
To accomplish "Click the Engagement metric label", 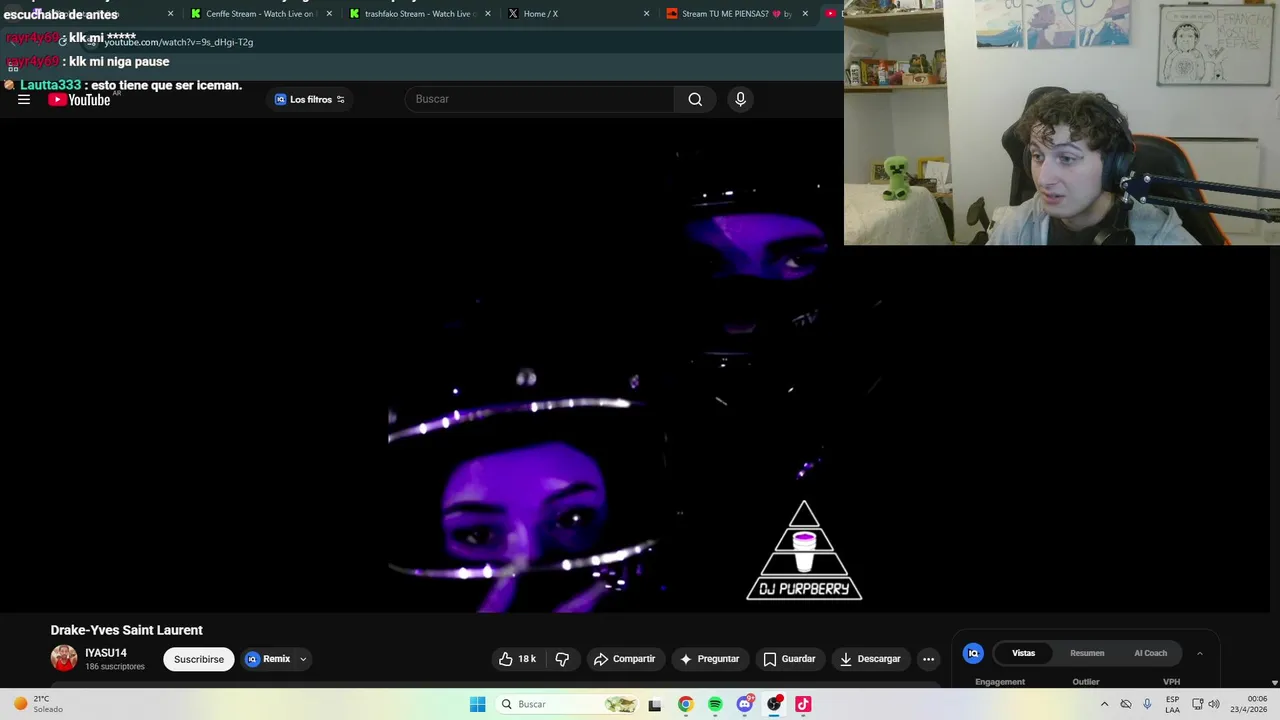I will [x=1000, y=682].
